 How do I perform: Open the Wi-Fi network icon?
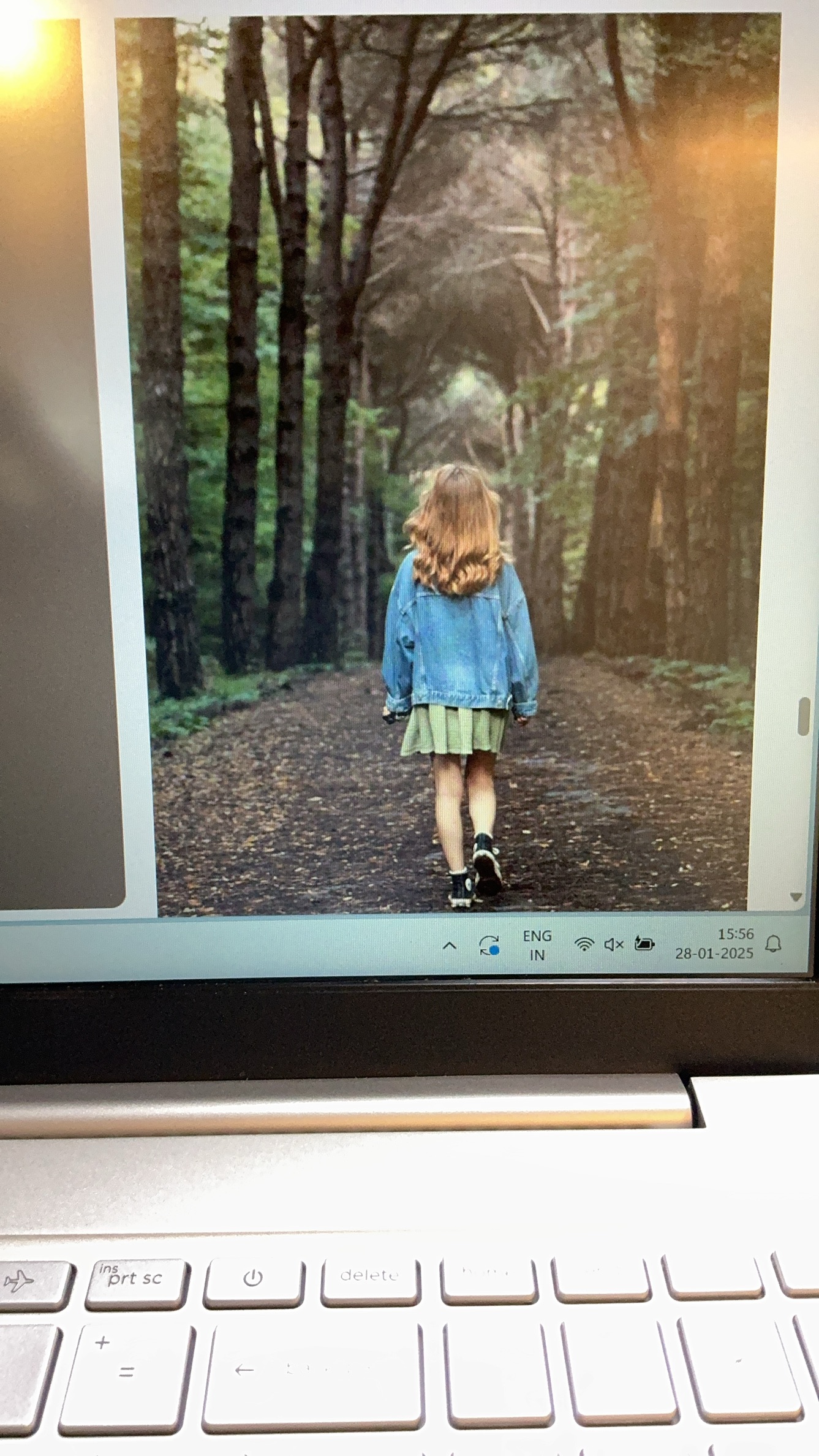[584, 944]
